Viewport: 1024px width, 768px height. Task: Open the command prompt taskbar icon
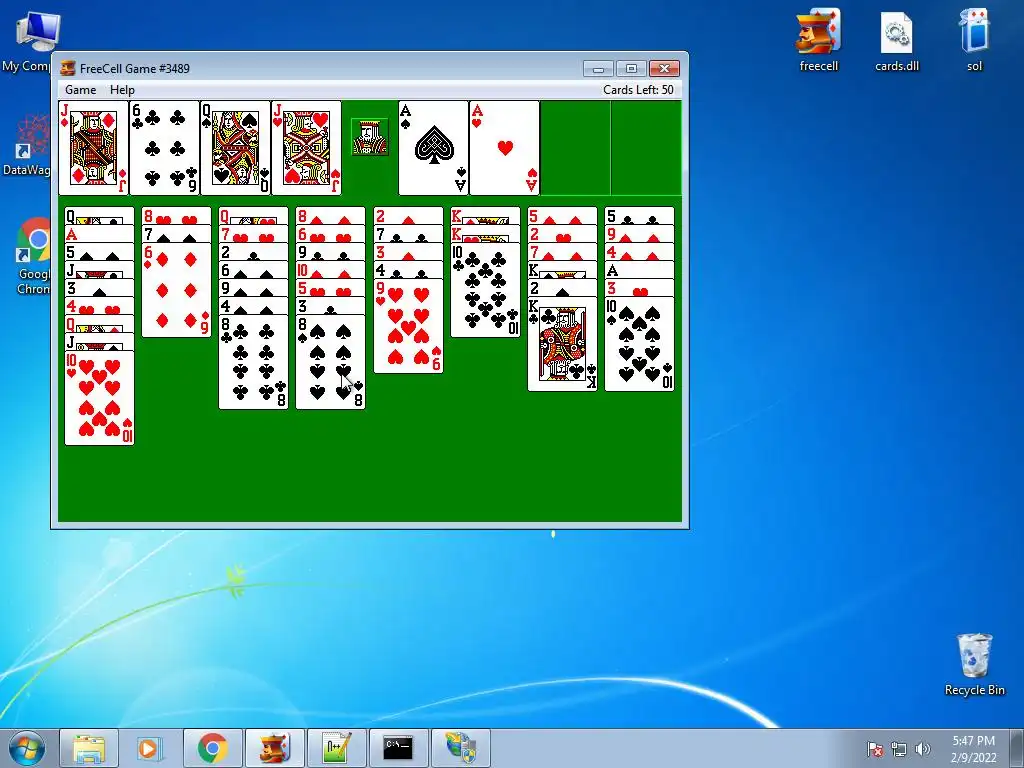click(x=398, y=748)
